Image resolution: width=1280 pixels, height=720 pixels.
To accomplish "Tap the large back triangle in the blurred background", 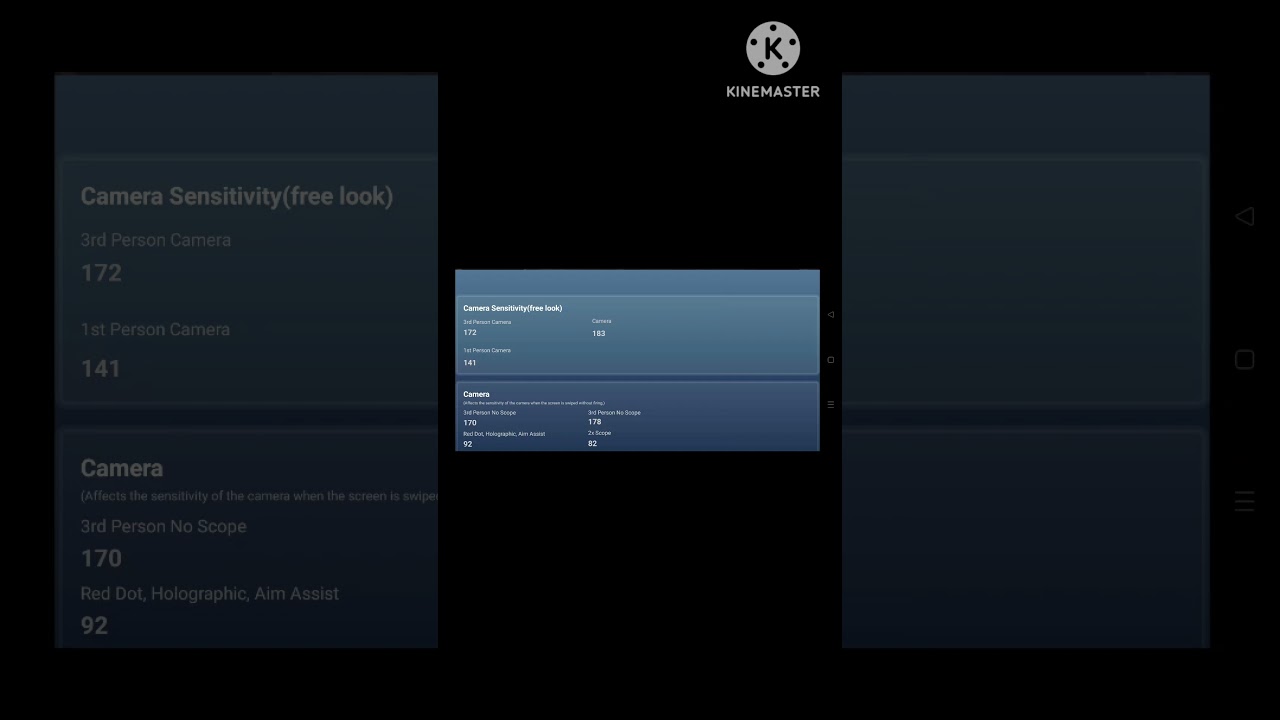I will tap(1244, 216).
